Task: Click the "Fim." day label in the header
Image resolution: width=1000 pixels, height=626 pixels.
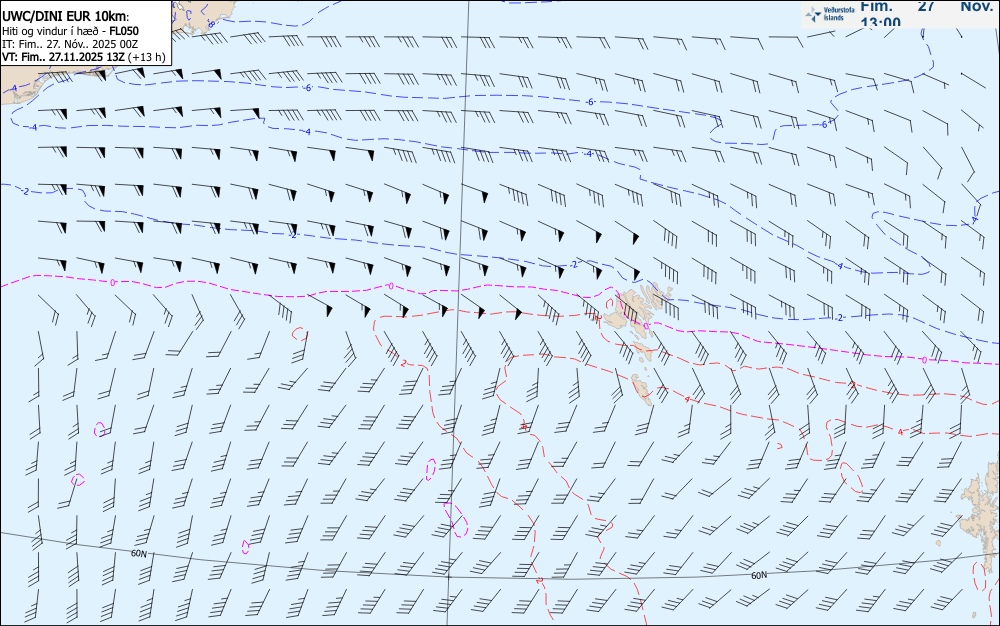Action: 876,6
